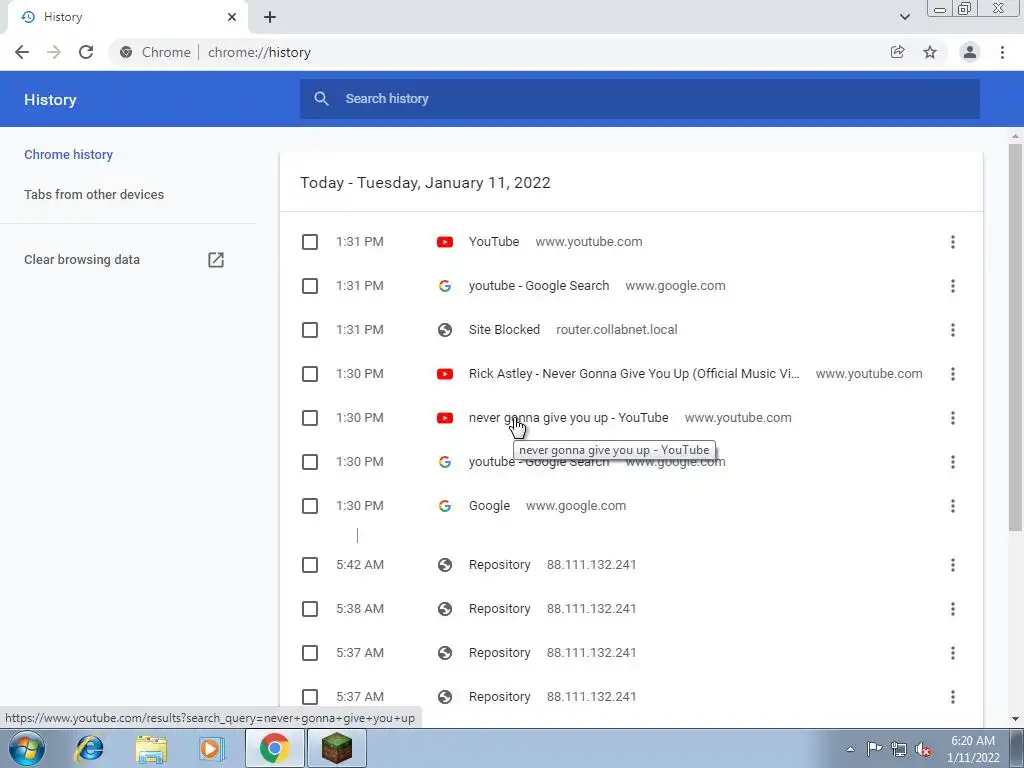Check the box for youtube - Google Search 1:31 PM
Image resolution: width=1024 pixels, height=768 pixels.
click(310, 286)
